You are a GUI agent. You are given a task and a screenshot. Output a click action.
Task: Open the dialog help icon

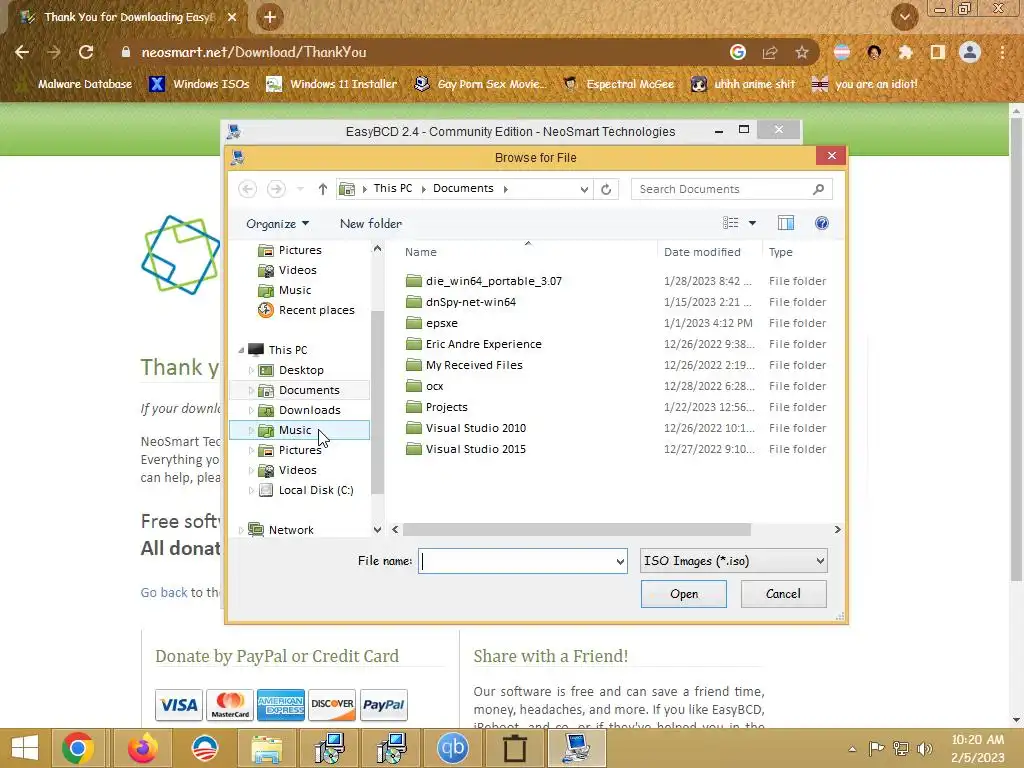point(822,223)
